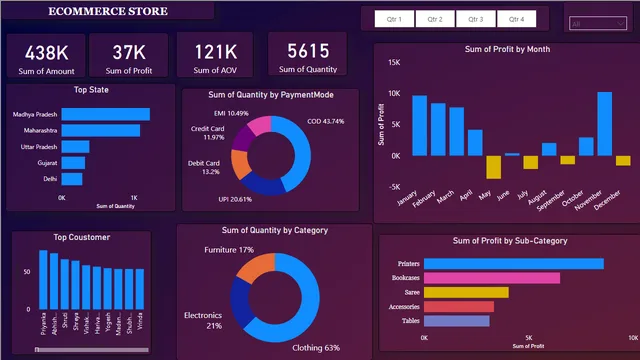Click the 'Sum of Quantity by PaymentMode' title

click(271, 95)
